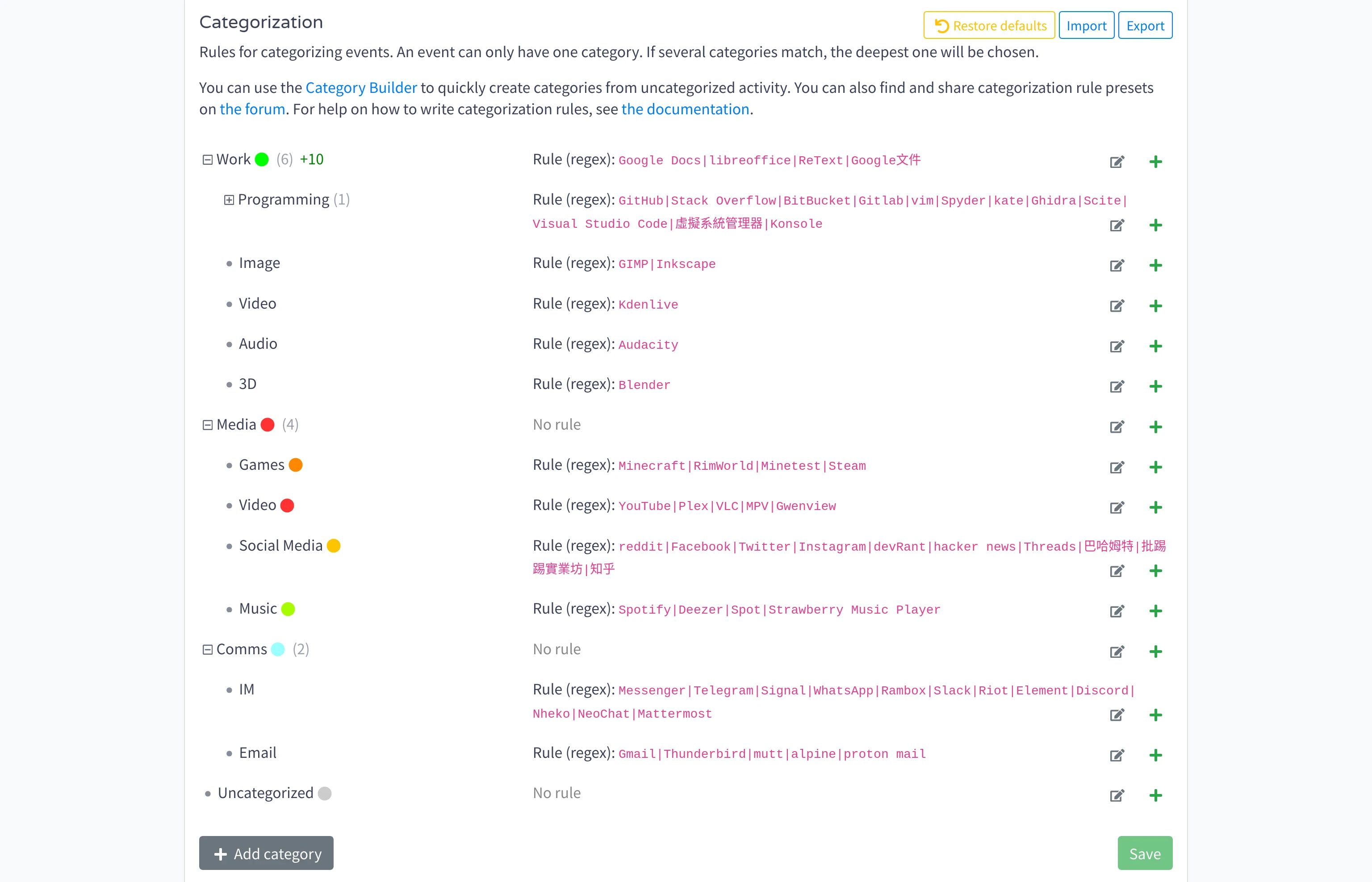Edit the Games category rule

tap(1117, 467)
